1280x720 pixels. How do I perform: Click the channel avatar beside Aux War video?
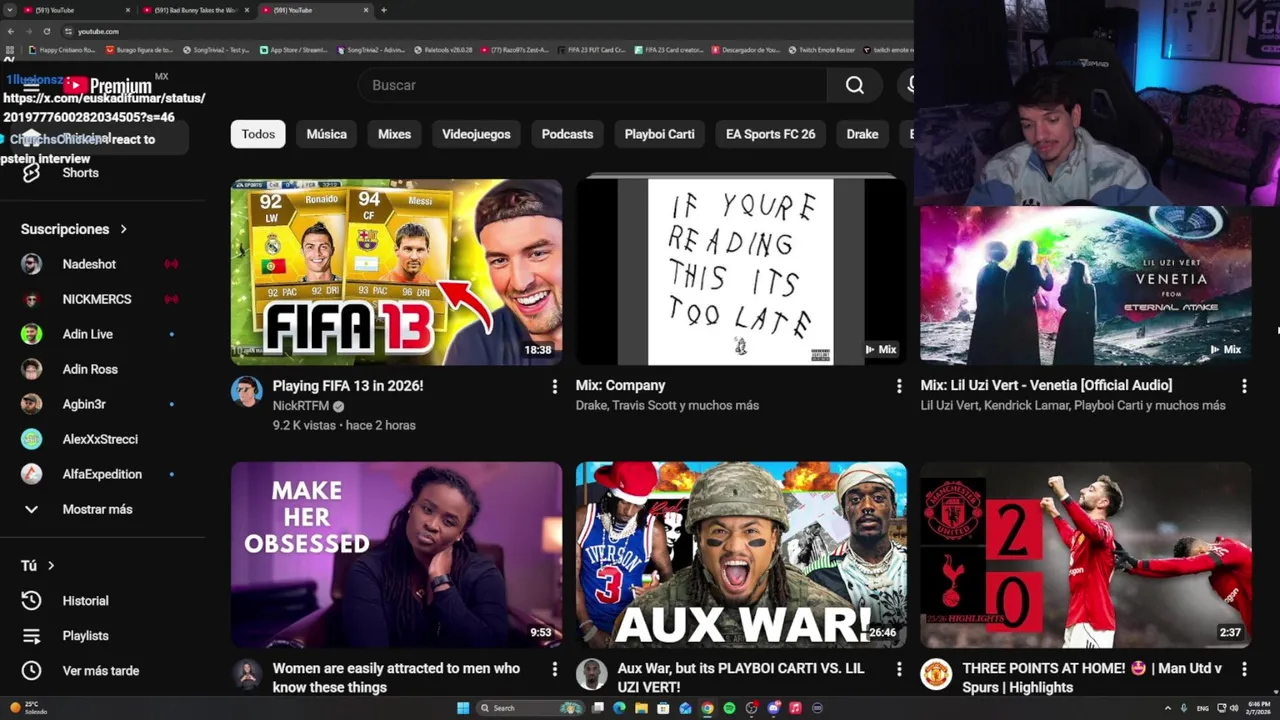591,674
